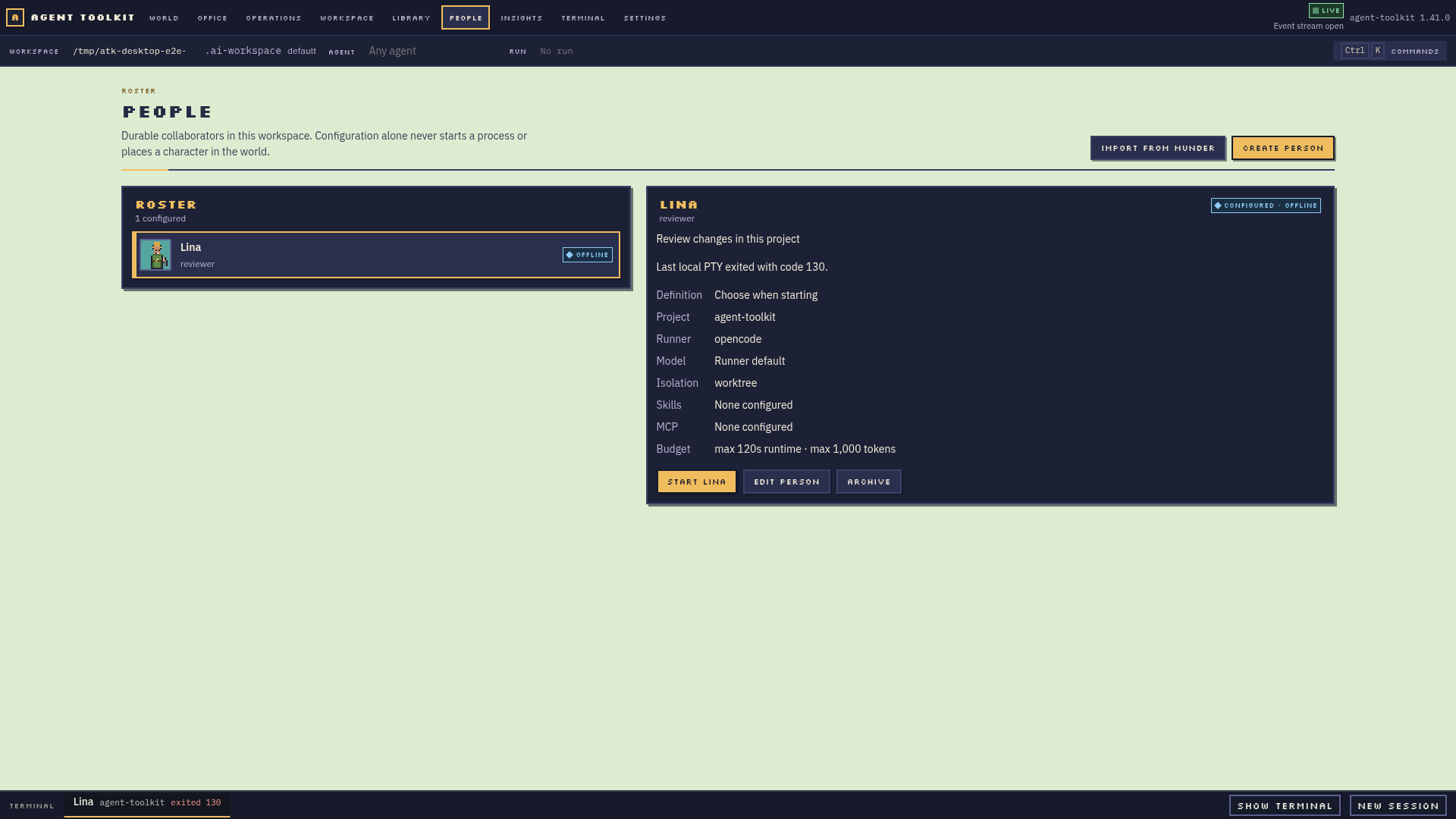The width and height of the screenshot is (1456, 819).
Task: Click the Runner value opencode
Action: [738, 339]
